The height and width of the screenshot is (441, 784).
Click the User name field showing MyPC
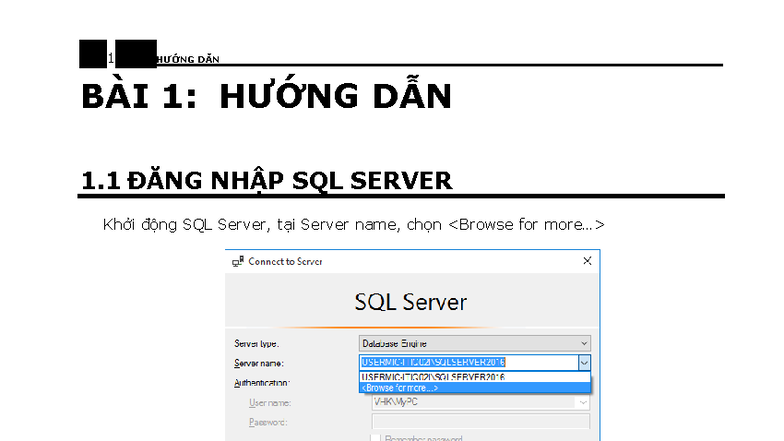click(474, 402)
